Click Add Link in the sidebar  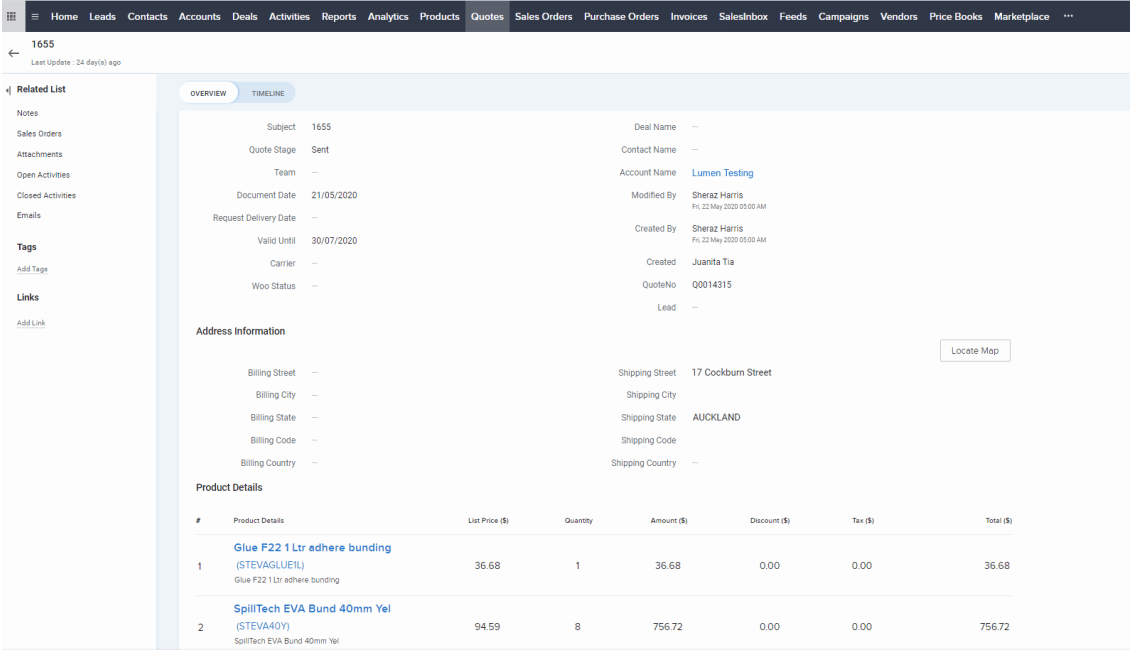pyautogui.click(x=31, y=323)
